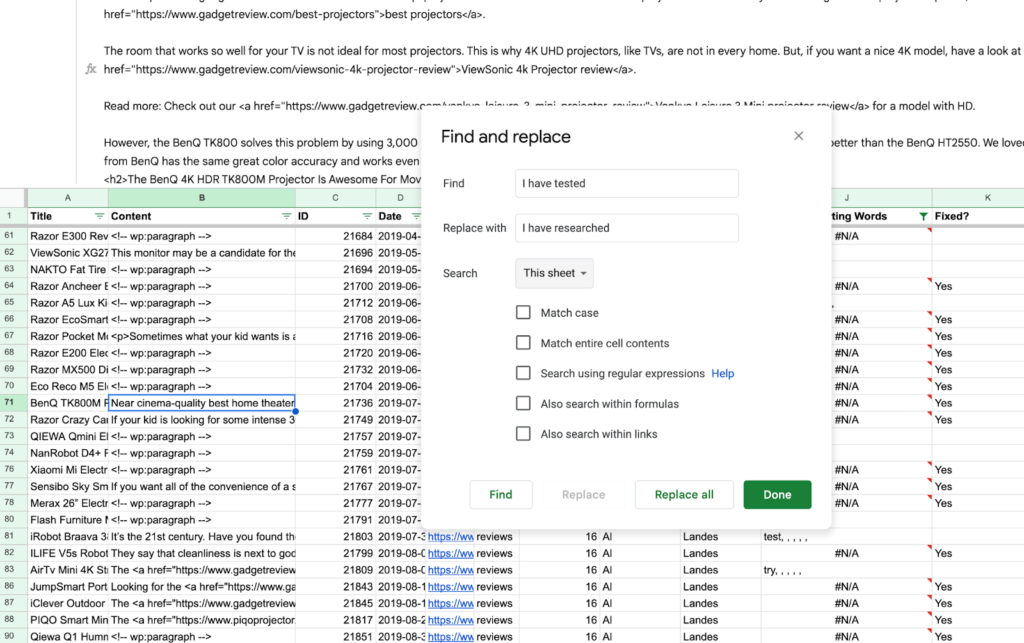Open the Search scope dropdown This sheet

click(x=554, y=273)
